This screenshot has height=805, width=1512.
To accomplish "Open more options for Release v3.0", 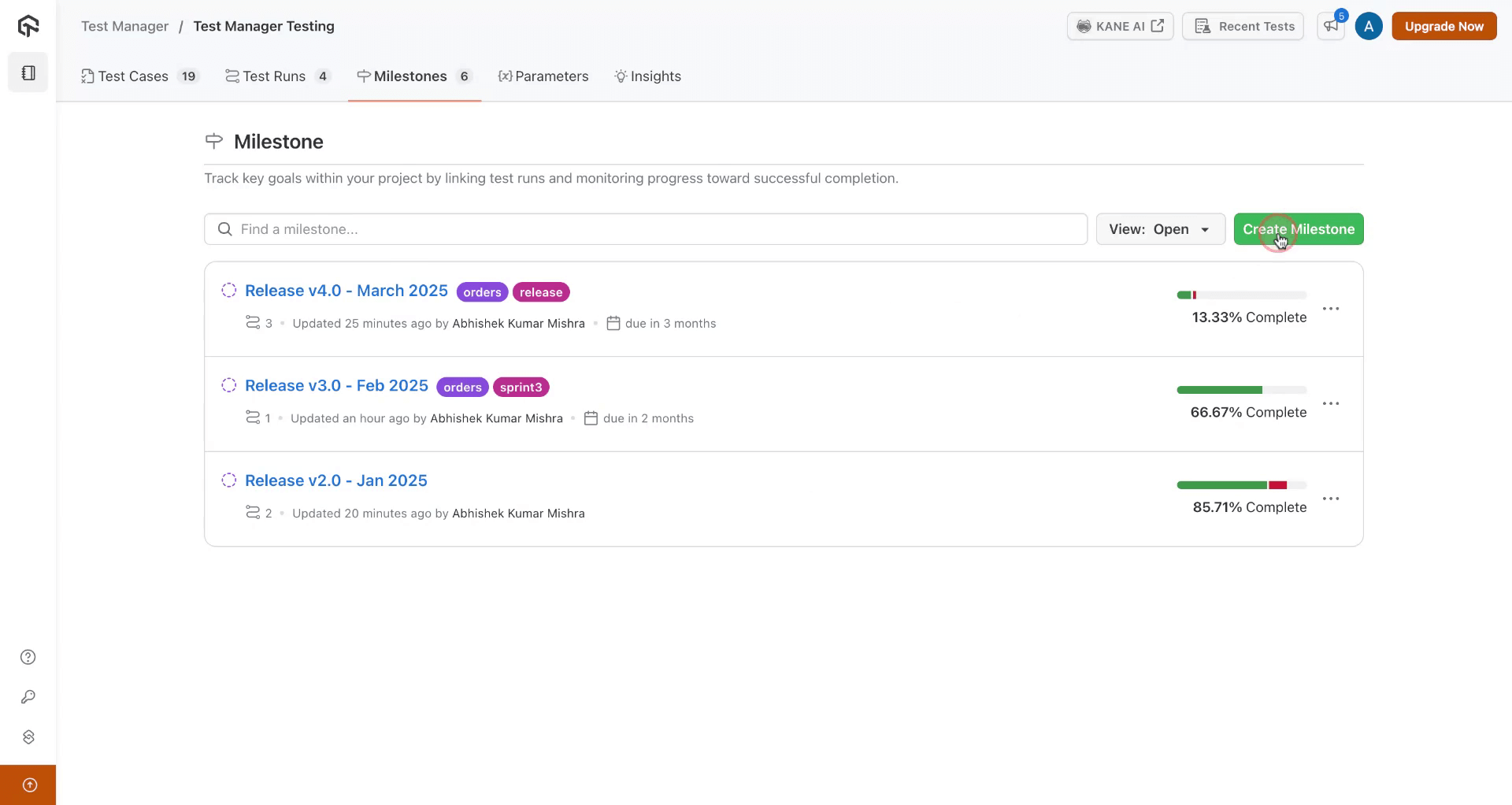I will point(1331,403).
